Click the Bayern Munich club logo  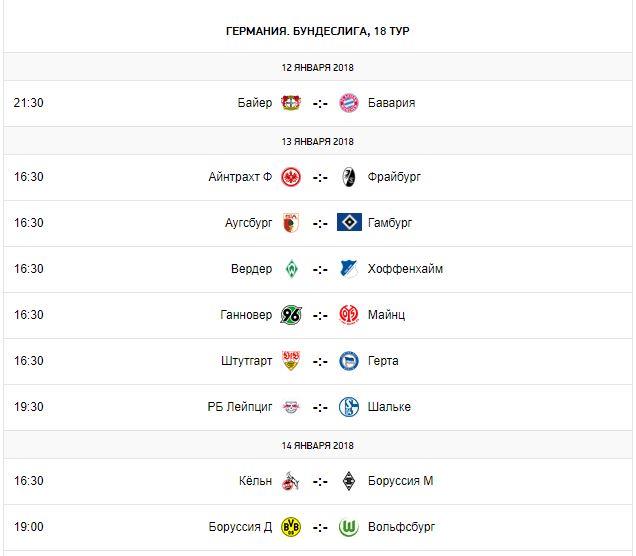(x=348, y=103)
